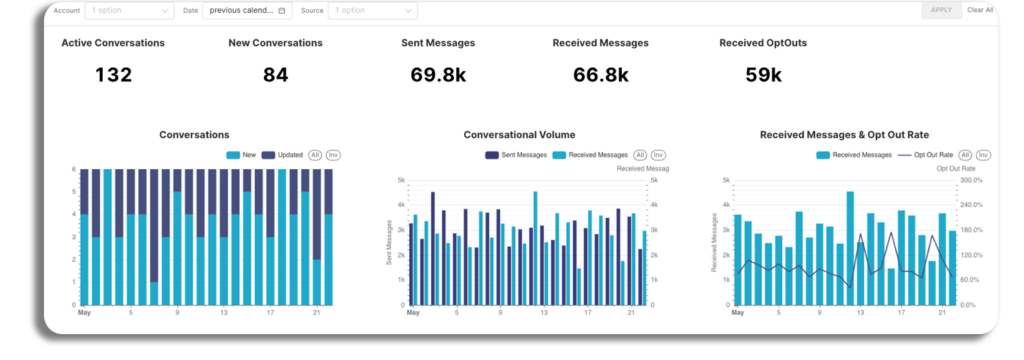Click All button in Opt Out Rate chart legend
This screenshot has height=360, width=1024.
click(965, 155)
